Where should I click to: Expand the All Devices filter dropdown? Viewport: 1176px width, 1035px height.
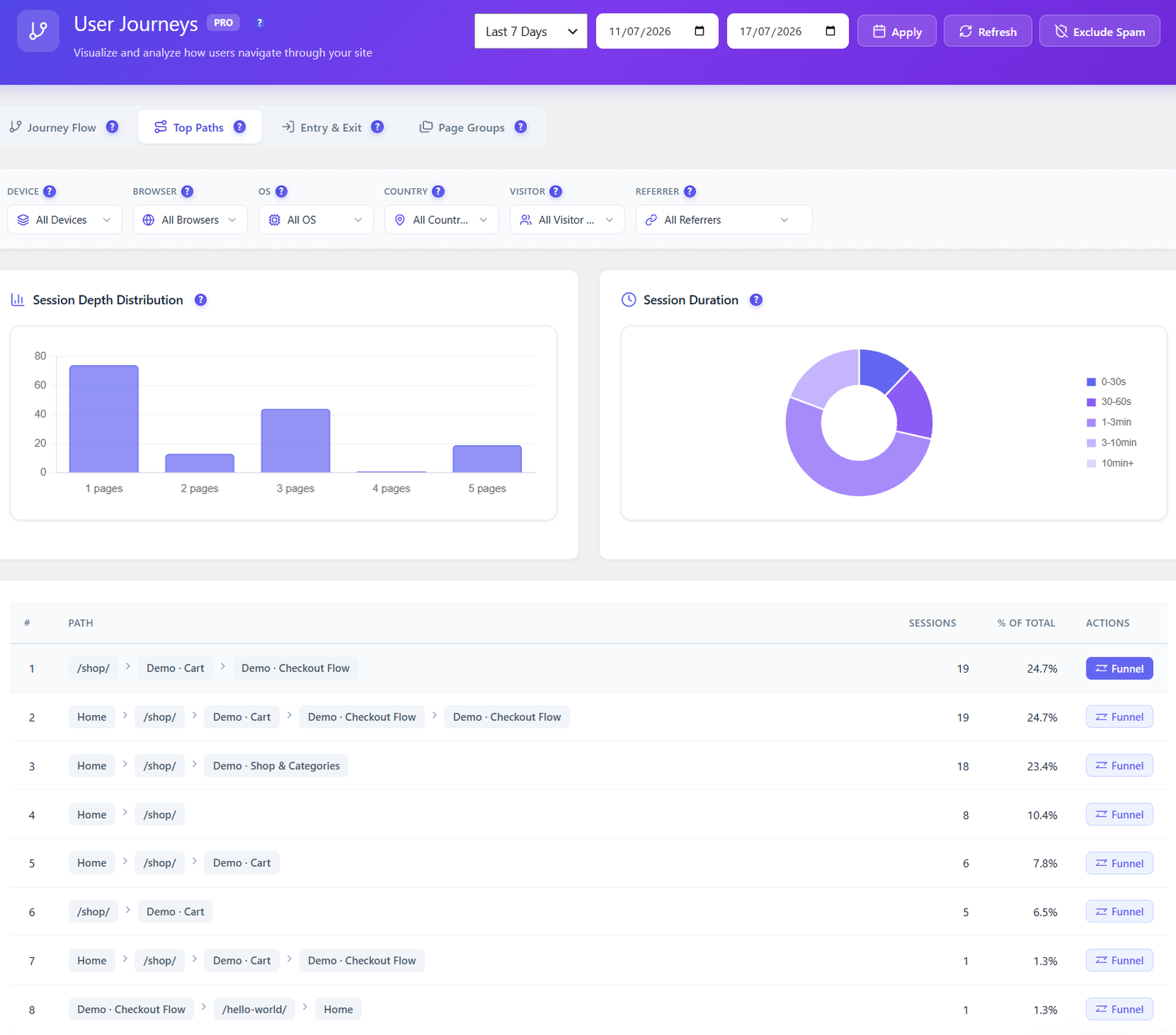(x=65, y=220)
